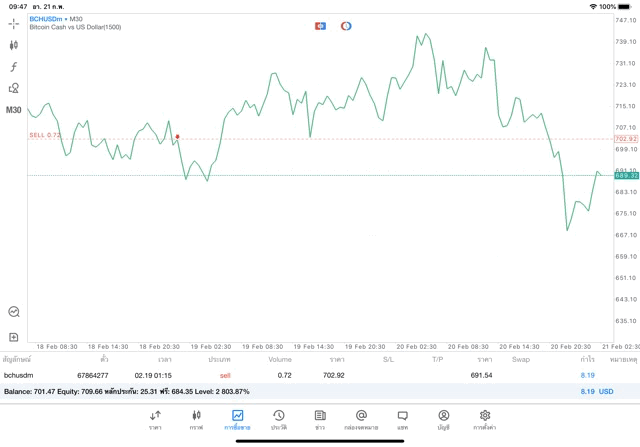640x447 pixels.
Task: Open the ประวัติ history tab
Action: tap(278, 419)
